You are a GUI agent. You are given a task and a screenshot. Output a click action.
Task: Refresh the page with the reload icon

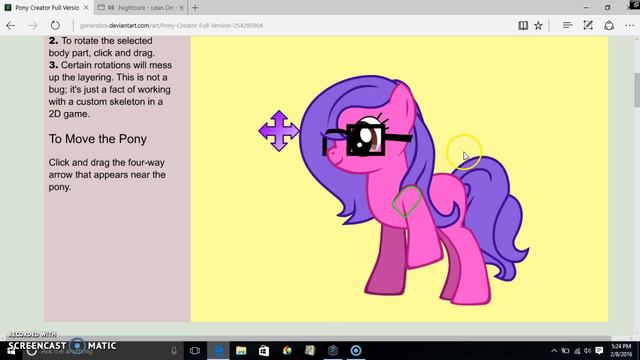click(55, 25)
